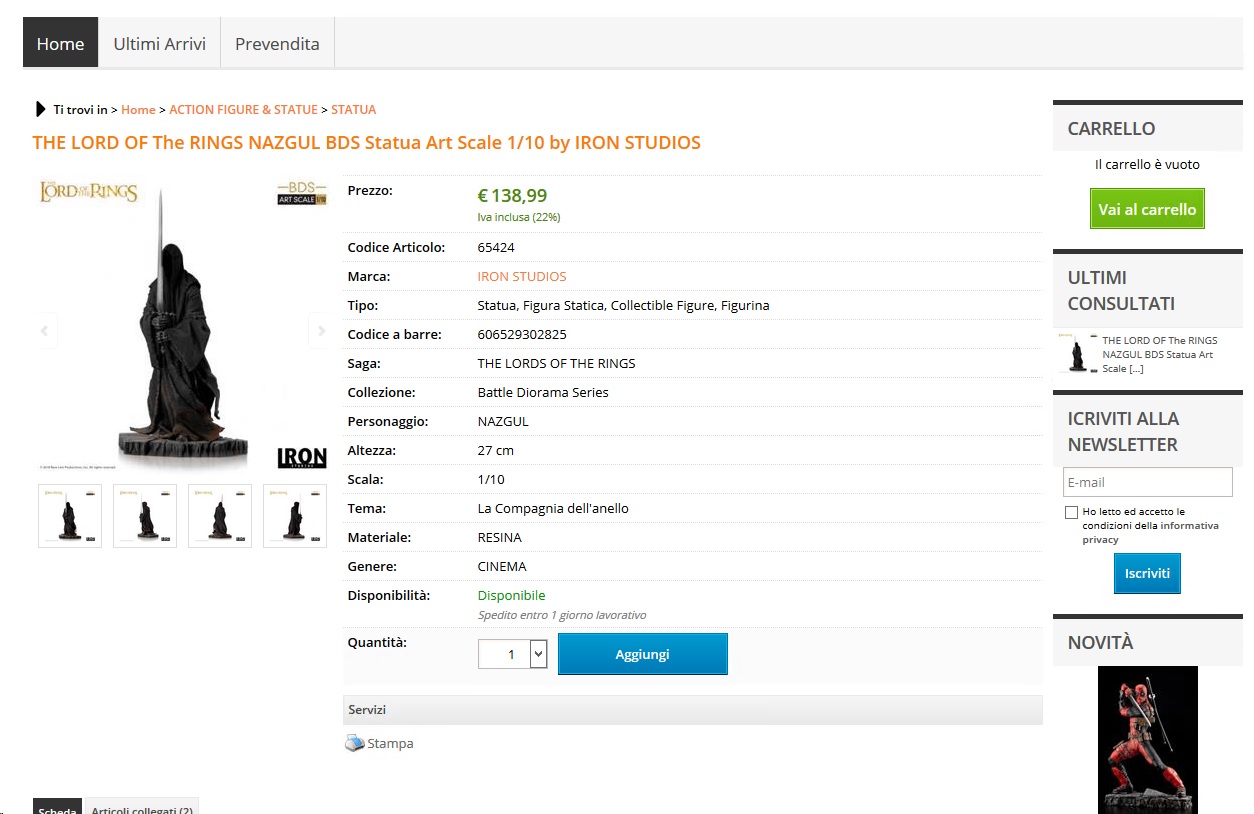Focus the newsletter E-mail input field
Image resolution: width=1254 pixels, height=814 pixels.
pyautogui.click(x=1147, y=482)
